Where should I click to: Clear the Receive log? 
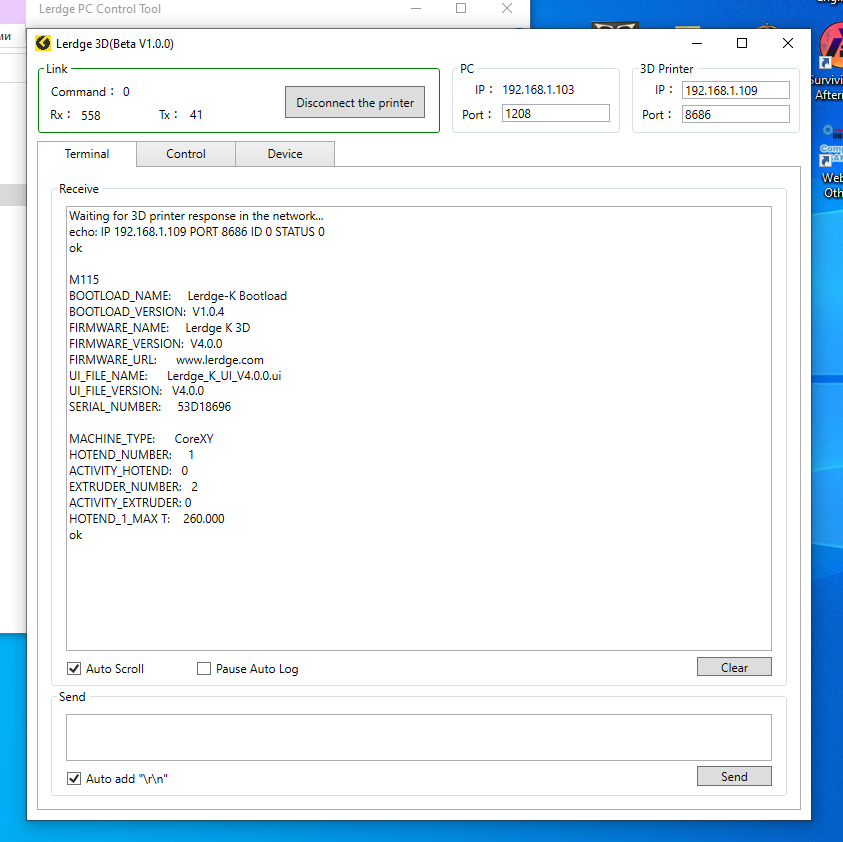coord(734,667)
